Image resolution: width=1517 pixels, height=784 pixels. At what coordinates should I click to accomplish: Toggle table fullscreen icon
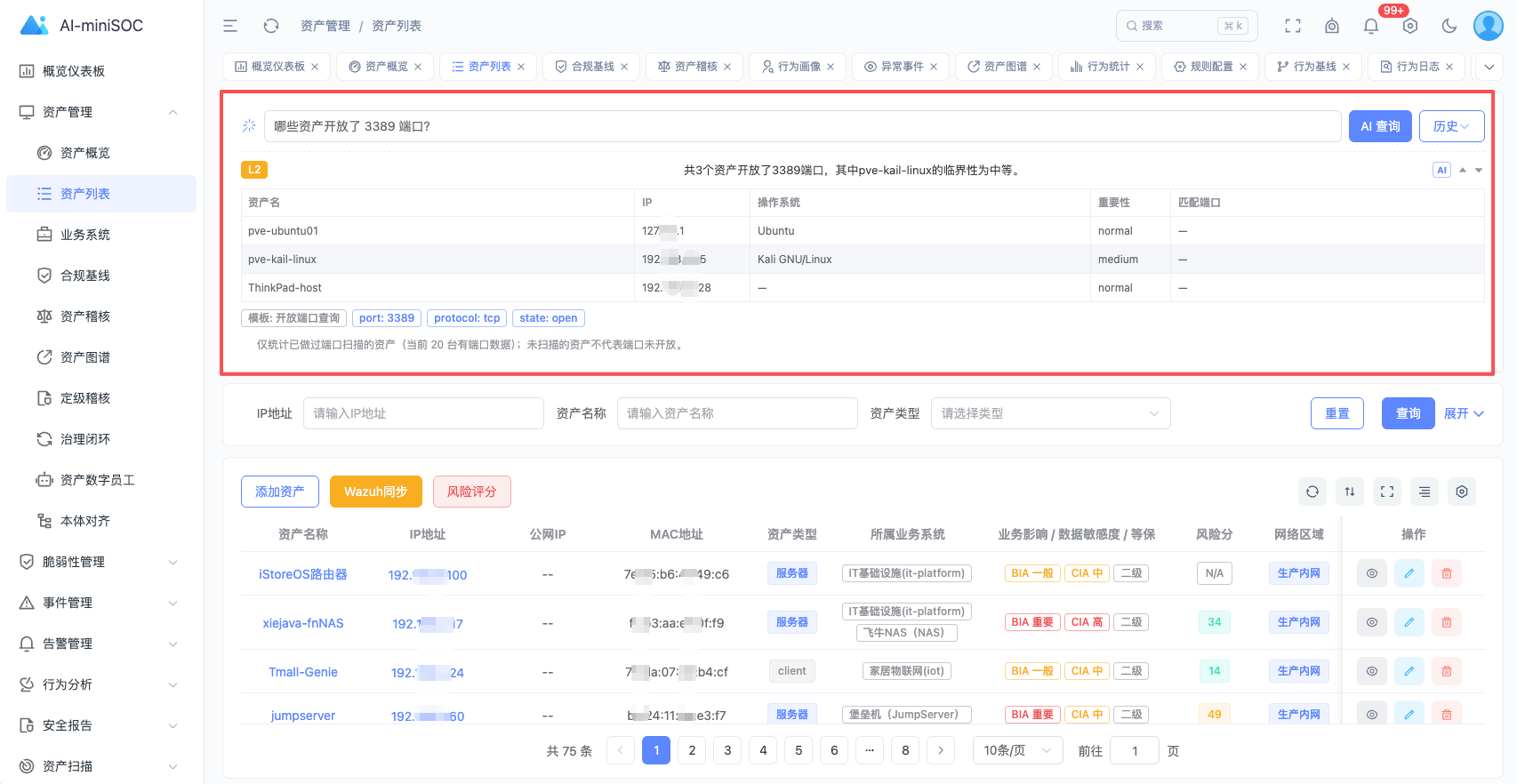click(1387, 492)
